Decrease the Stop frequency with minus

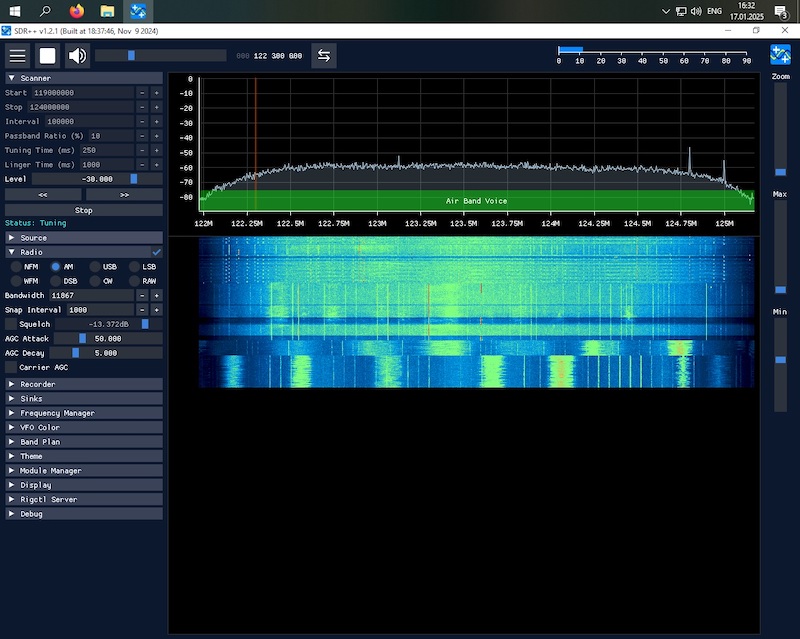(142, 107)
